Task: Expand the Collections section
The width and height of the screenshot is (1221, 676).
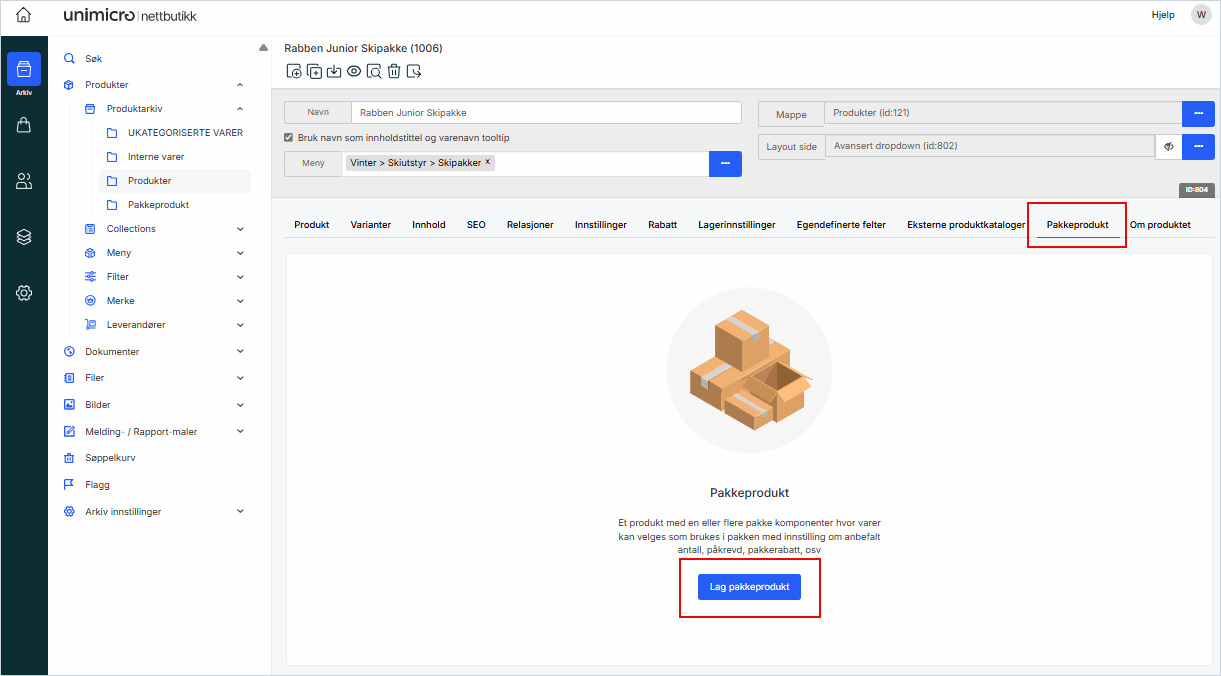Action: point(239,228)
